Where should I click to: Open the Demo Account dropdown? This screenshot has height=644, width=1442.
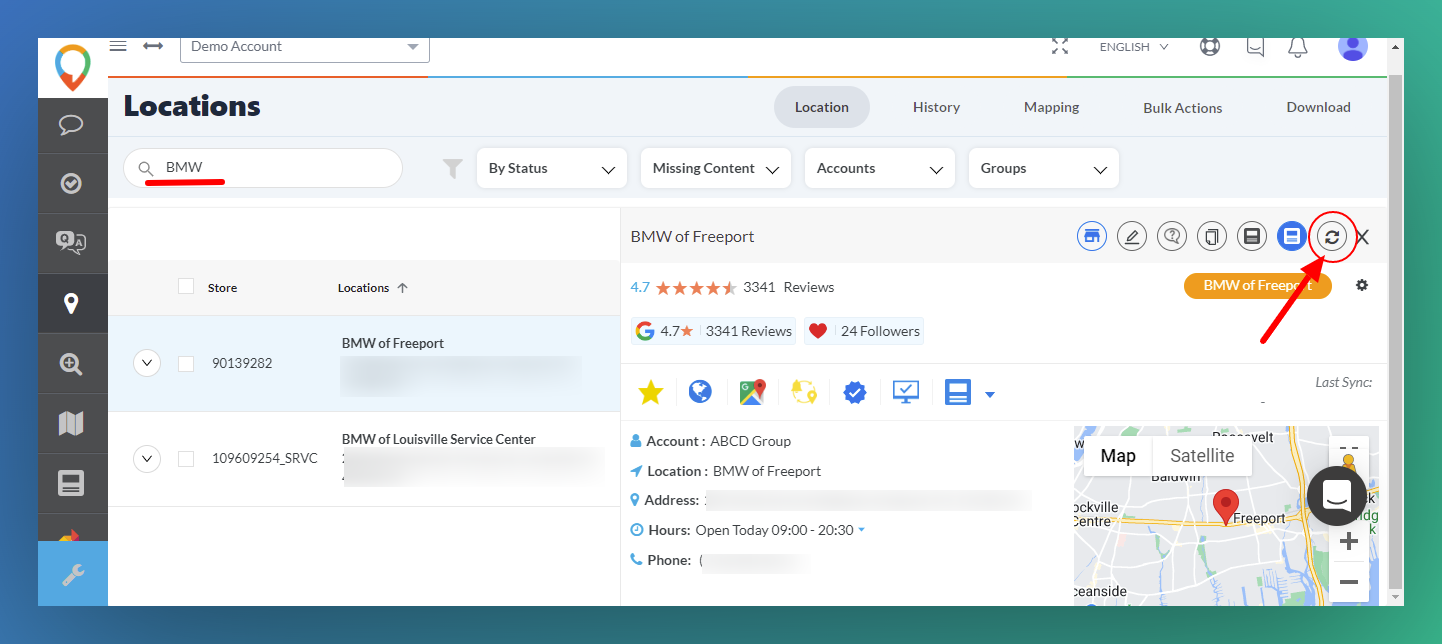[x=305, y=47]
